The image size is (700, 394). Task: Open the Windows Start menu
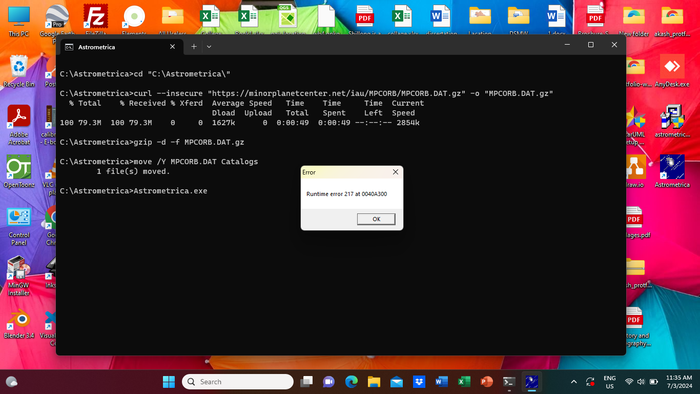point(169,382)
